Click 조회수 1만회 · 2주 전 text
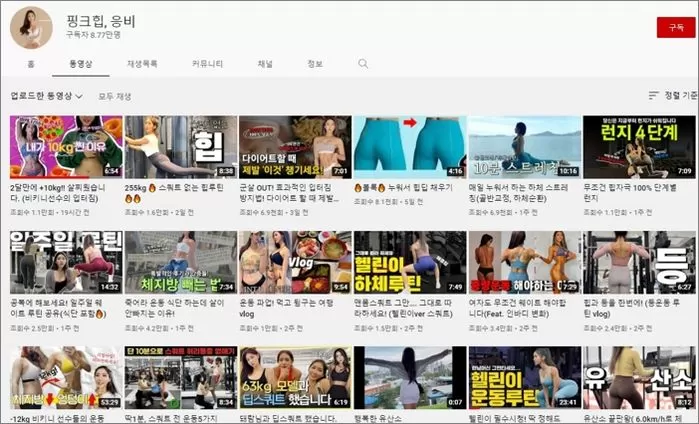 pos(271,328)
